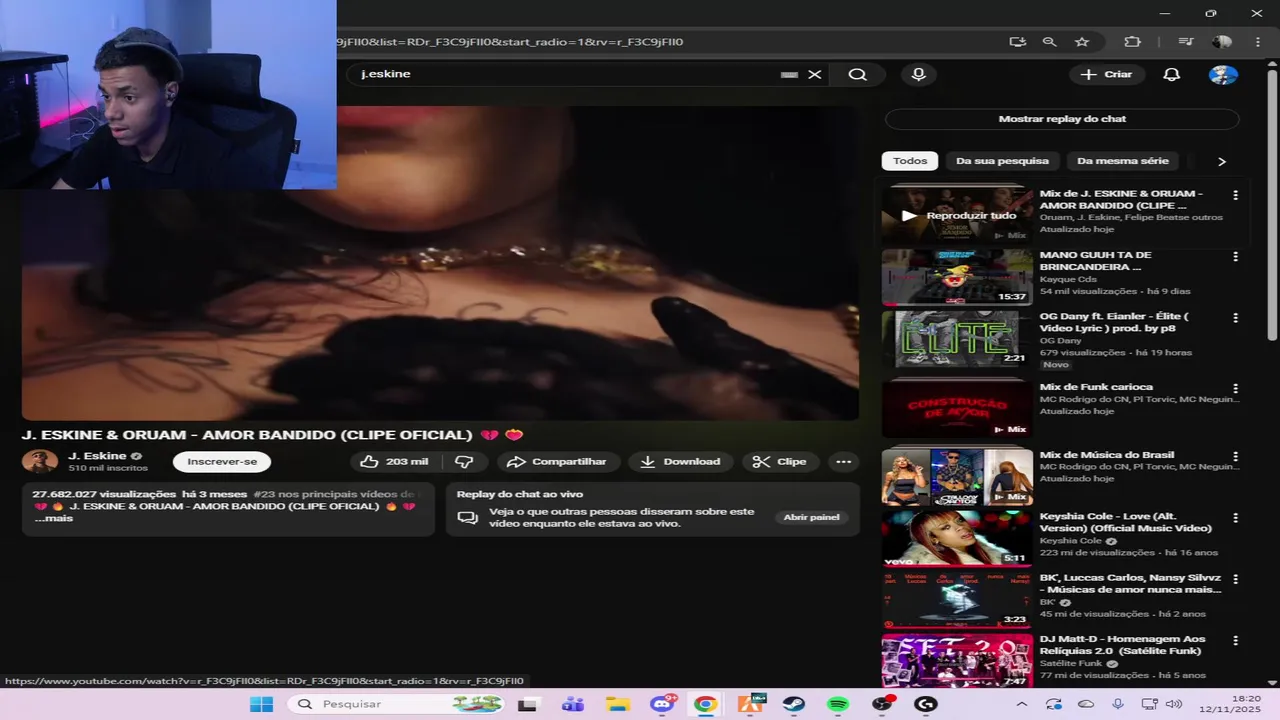
Task: Like the video with 203 mil
Action: pyautogui.click(x=394, y=461)
